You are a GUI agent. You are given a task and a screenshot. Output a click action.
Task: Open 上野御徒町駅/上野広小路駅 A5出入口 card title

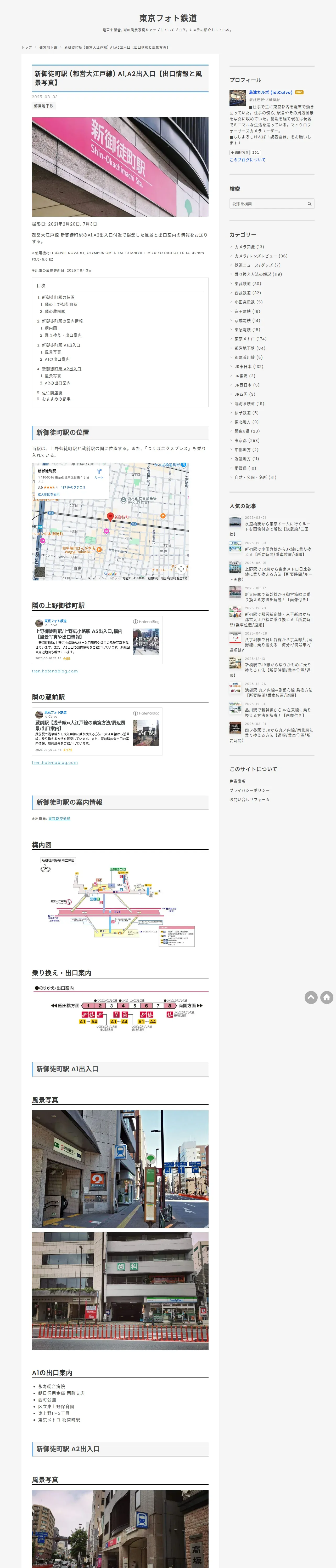79,634
